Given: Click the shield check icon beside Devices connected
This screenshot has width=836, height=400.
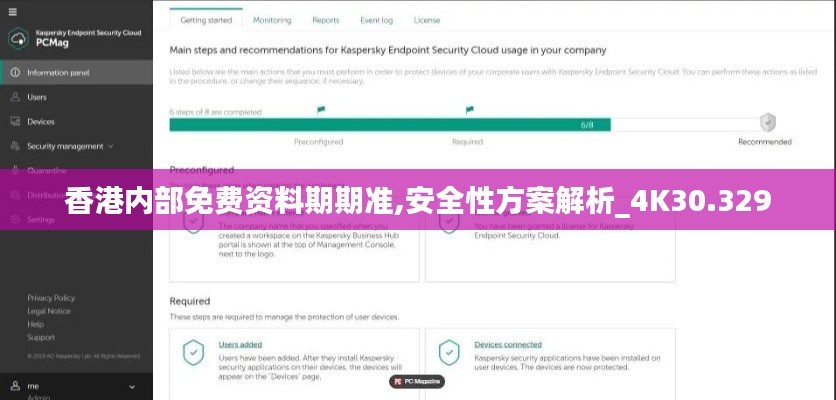Looking at the screenshot, I should (x=449, y=352).
